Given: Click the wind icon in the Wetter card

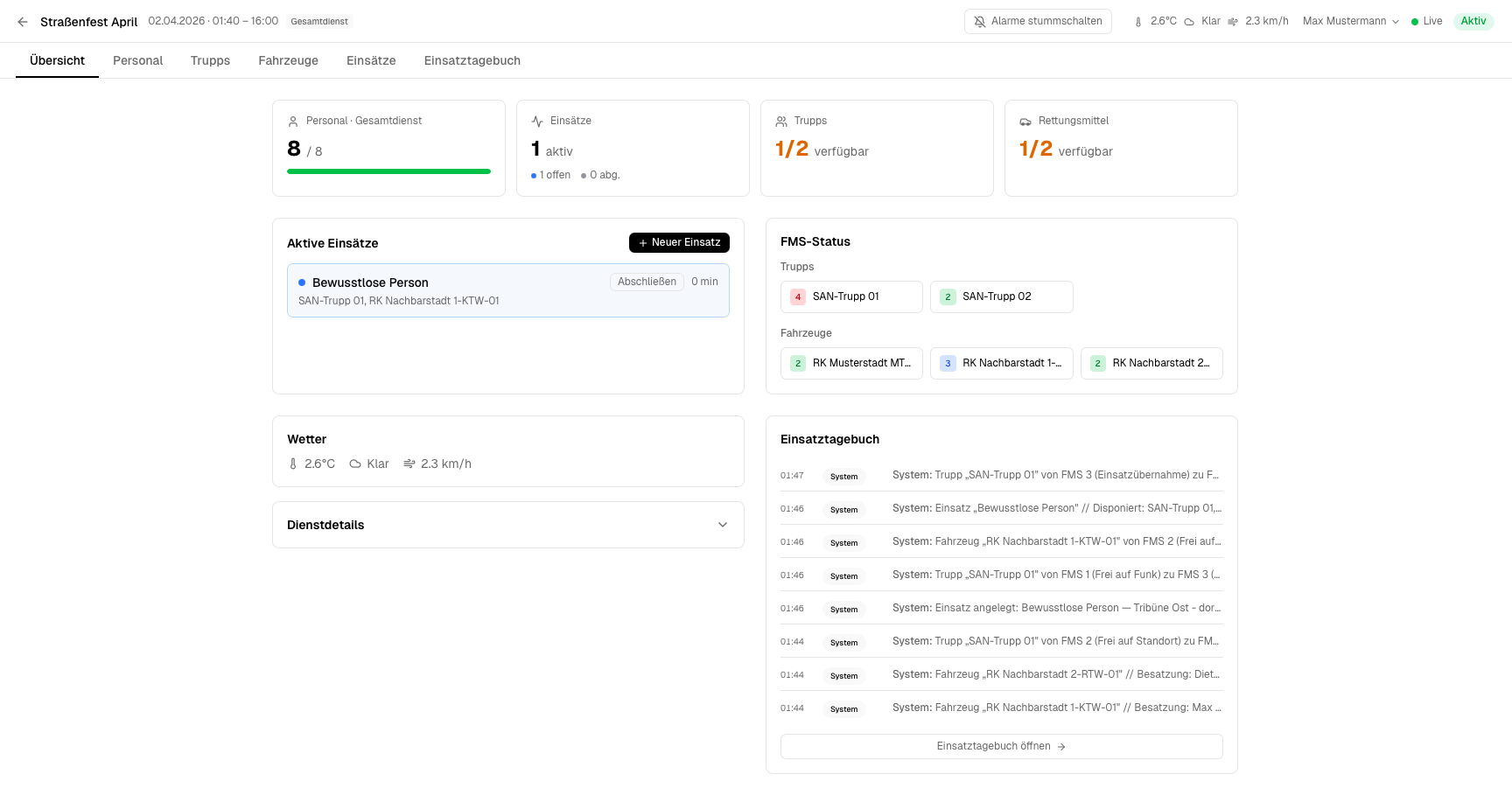Looking at the screenshot, I should tap(409, 464).
